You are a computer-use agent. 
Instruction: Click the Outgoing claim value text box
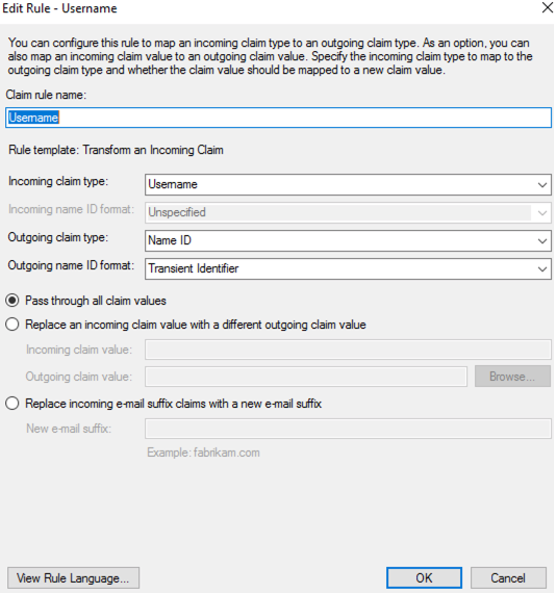306,377
